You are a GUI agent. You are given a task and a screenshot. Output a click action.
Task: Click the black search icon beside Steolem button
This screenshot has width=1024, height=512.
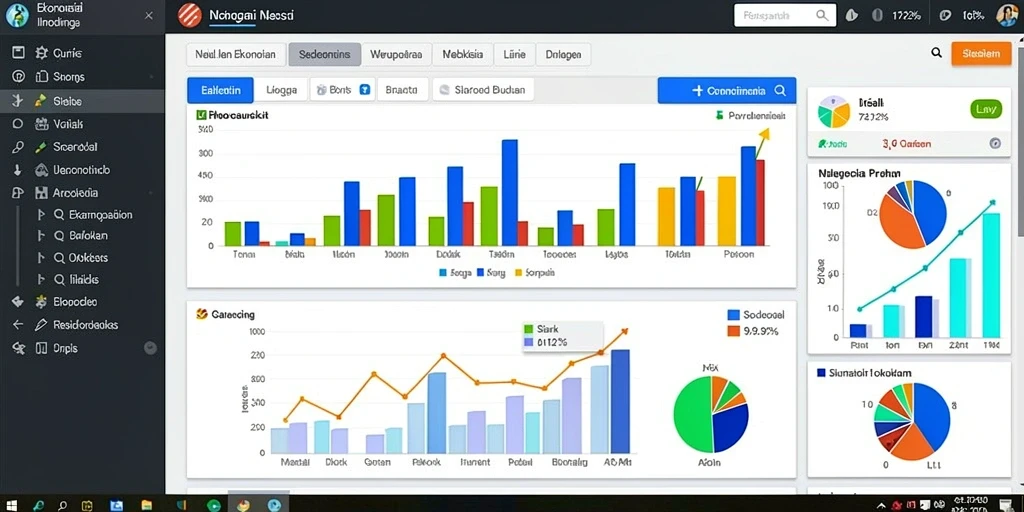pos(936,54)
